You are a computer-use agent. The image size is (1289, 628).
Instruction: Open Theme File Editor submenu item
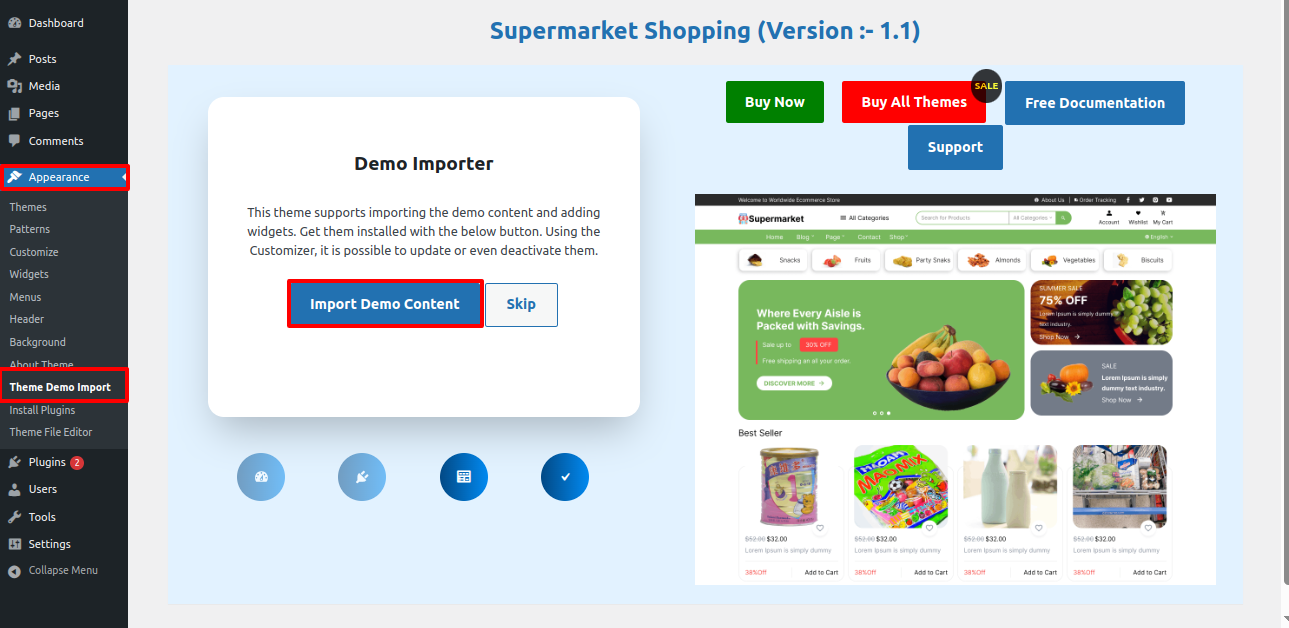click(51, 432)
